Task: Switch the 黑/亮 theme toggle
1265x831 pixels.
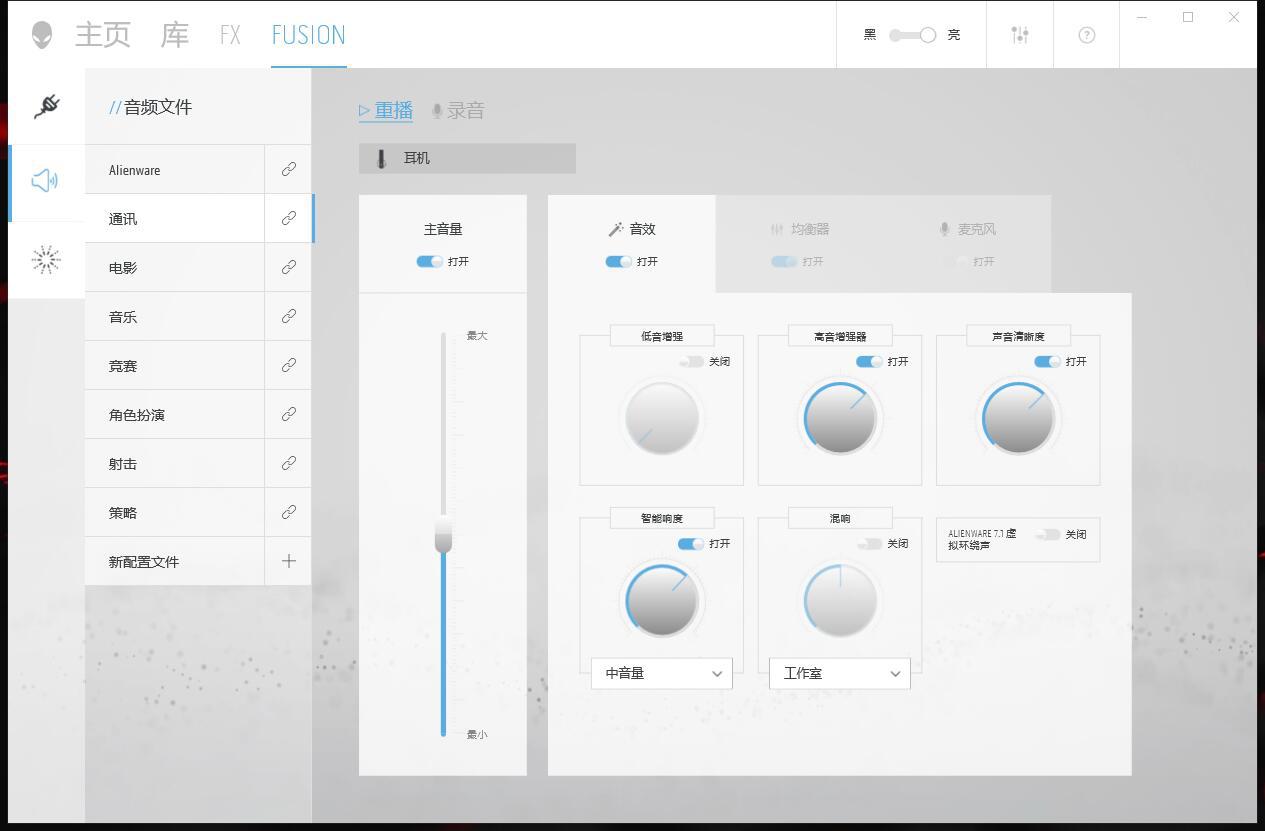Action: (x=913, y=35)
